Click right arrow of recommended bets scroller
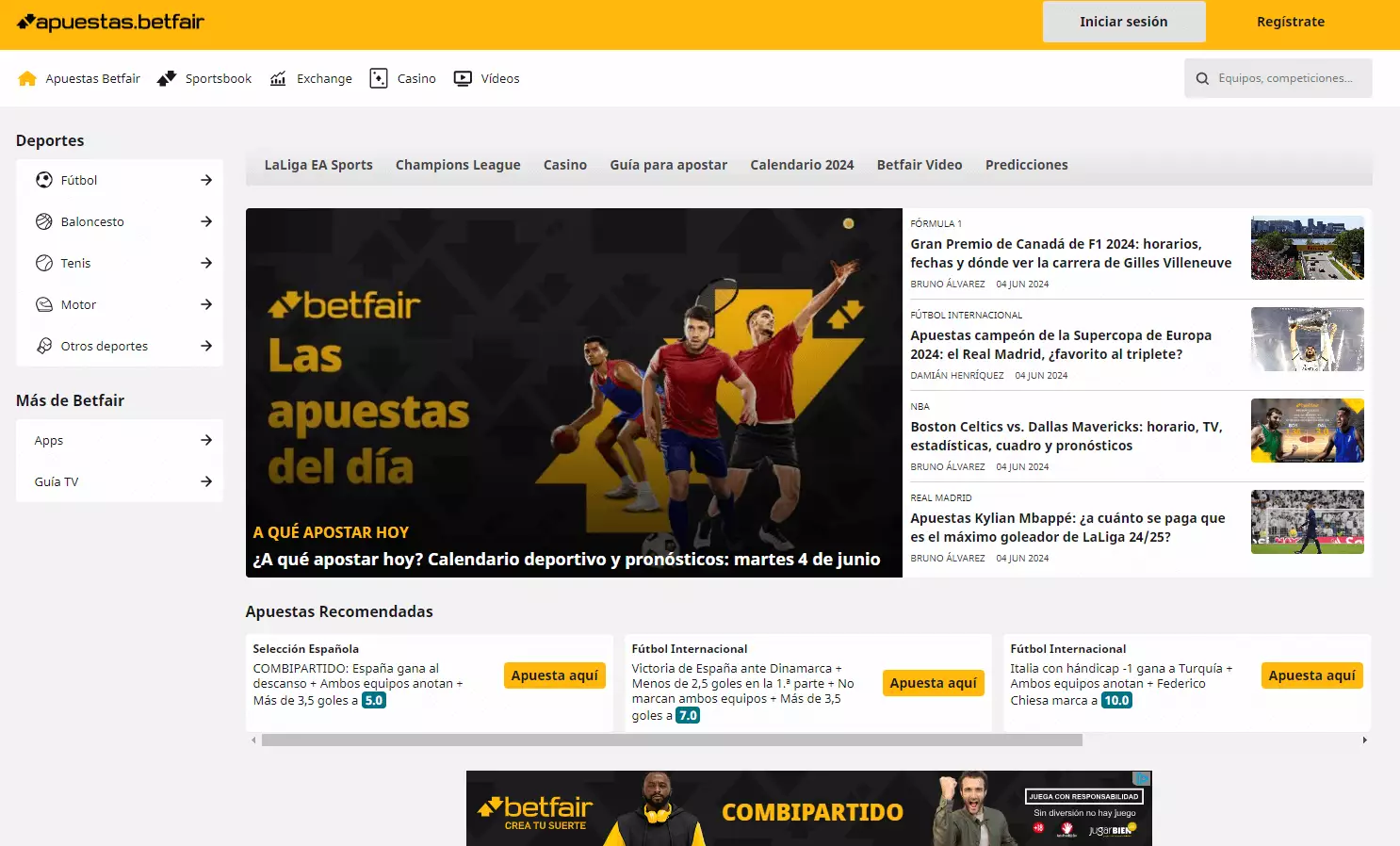Viewport: 1400px width, 846px height. [x=1364, y=740]
